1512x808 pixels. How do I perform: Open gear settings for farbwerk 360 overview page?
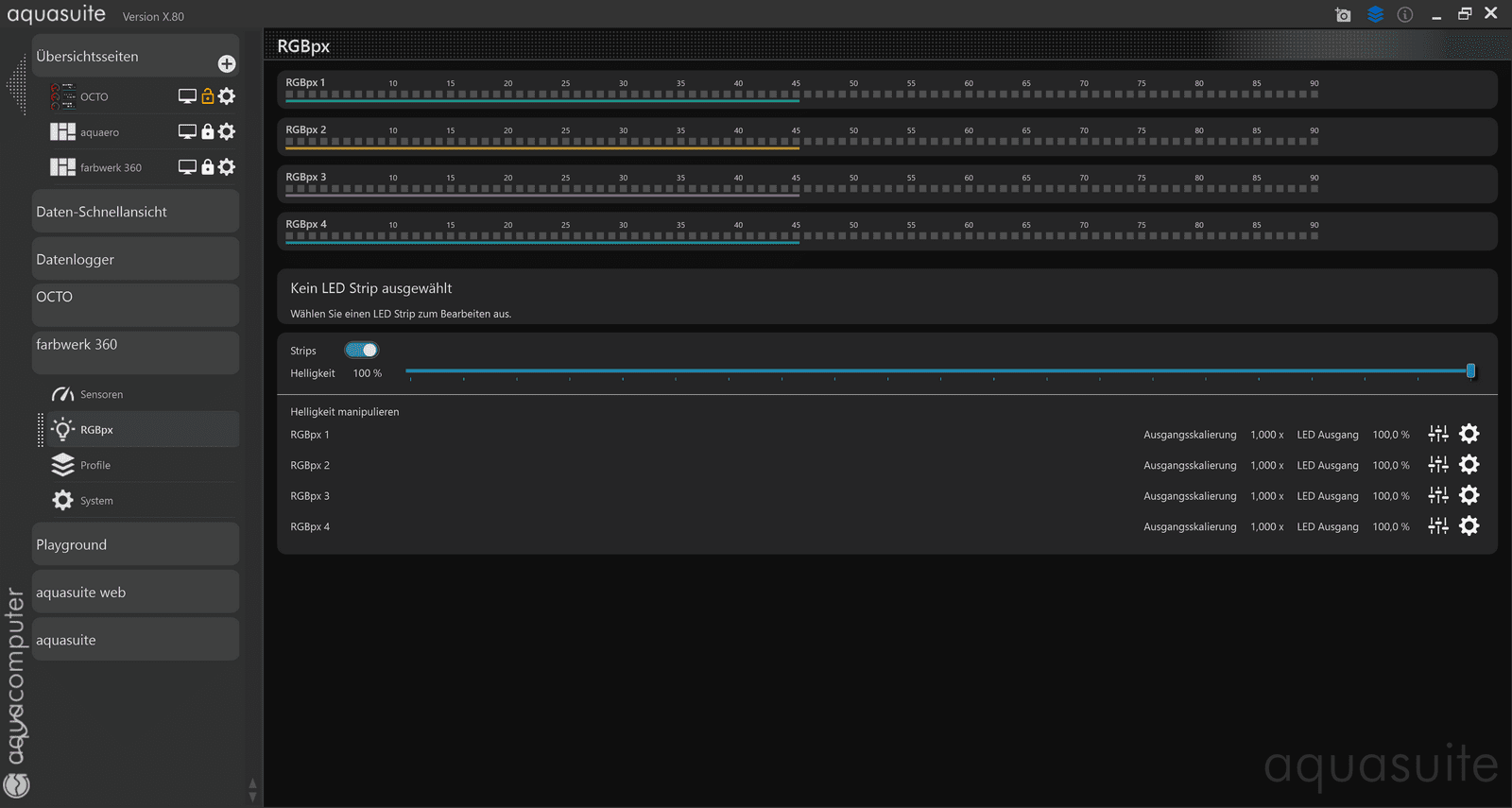click(x=227, y=166)
